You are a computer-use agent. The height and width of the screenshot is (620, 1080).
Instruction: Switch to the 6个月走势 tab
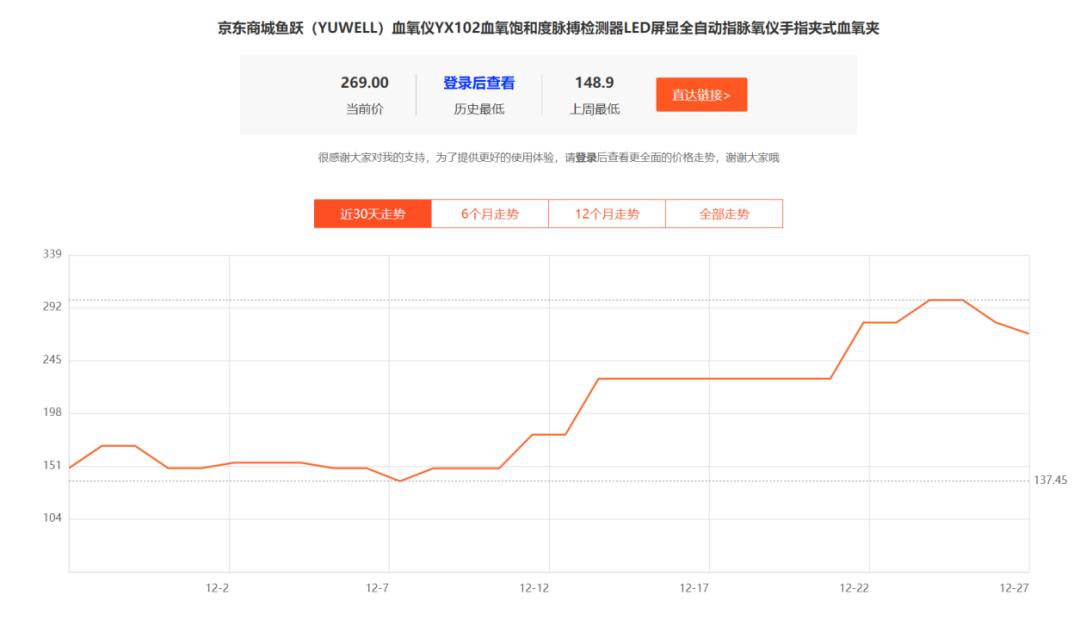pos(489,213)
